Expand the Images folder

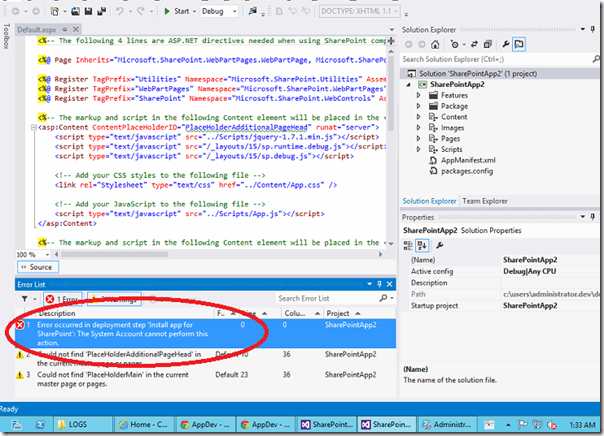coord(419,127)
